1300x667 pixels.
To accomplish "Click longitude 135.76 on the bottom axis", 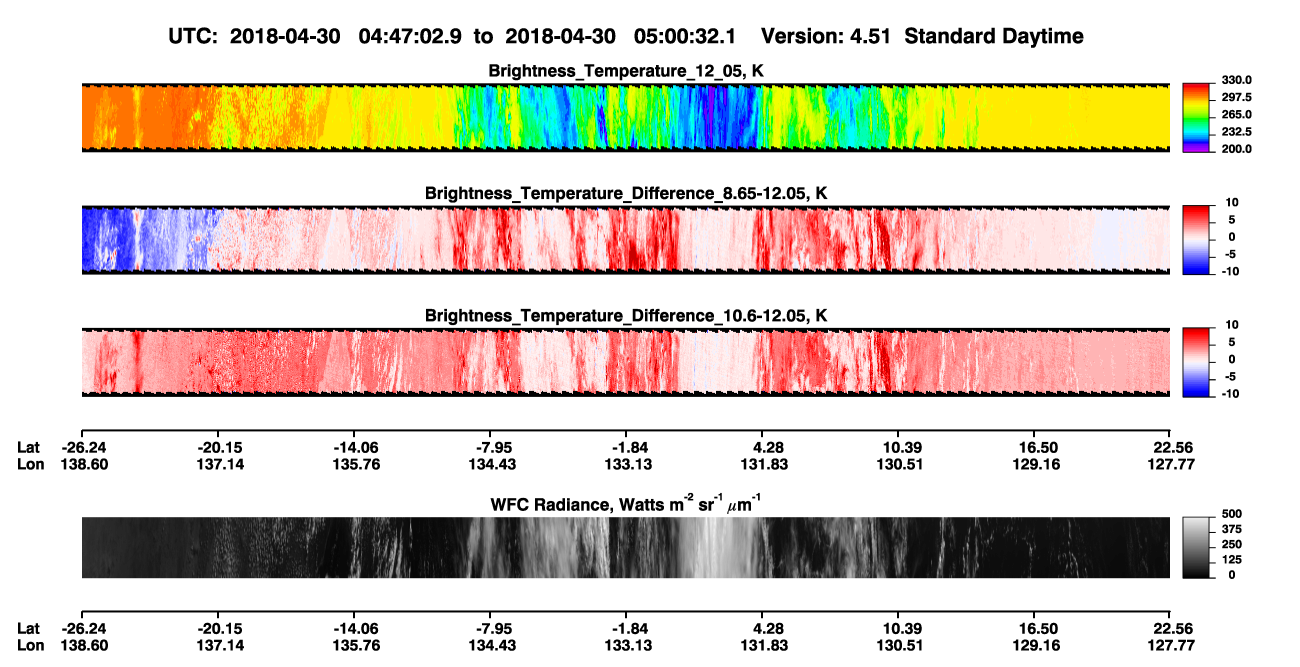I will [354, 645].
